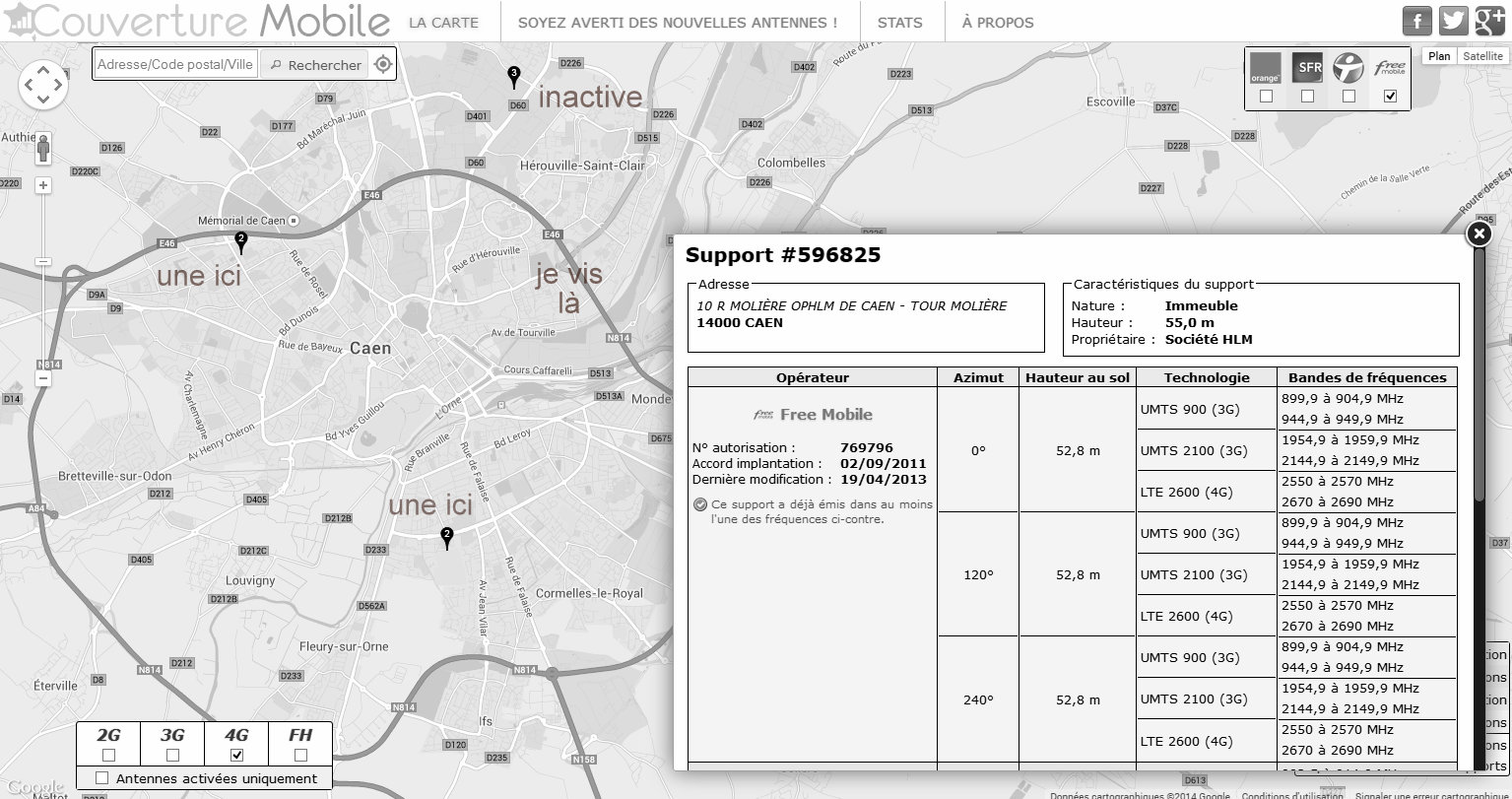Open the Google+ page icon
This screenshot has width=1512, height=799.
click(x=1489, y=21)
